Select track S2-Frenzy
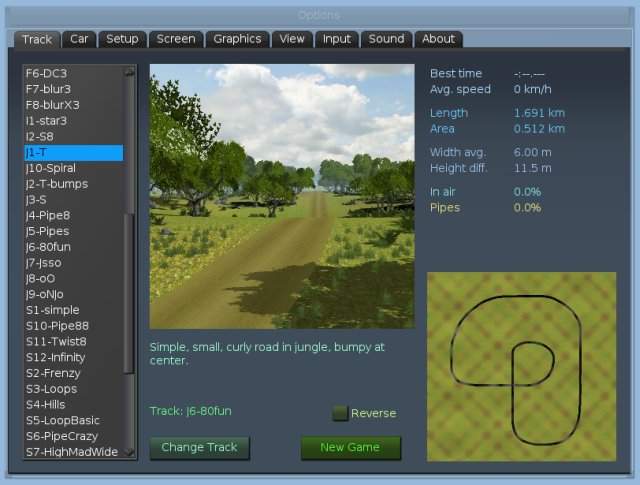Viewport: 640px width, 485px height. click(x=74, y=373)
